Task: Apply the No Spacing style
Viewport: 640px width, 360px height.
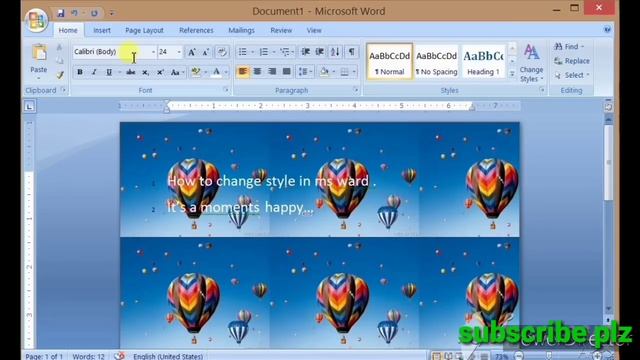Action: 436,61
